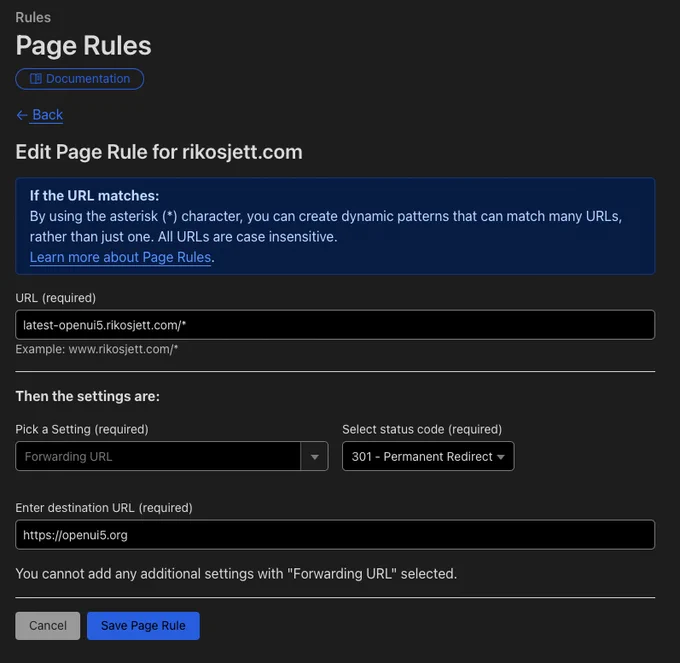Open Learn more about Page Rules link
680x663 pixels.
pos(121,257)
